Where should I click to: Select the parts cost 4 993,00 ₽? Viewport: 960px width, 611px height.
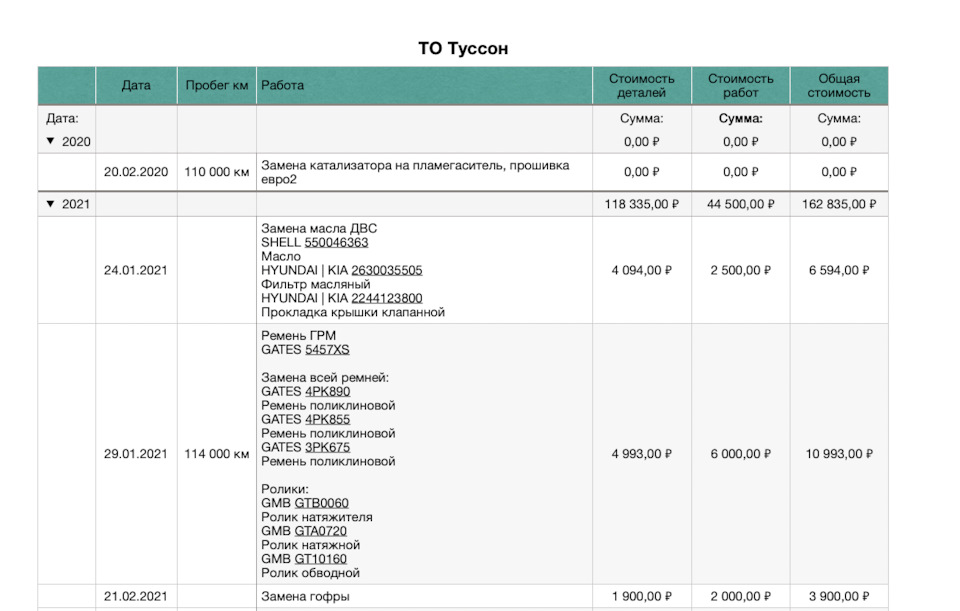(x=642, y=454)
